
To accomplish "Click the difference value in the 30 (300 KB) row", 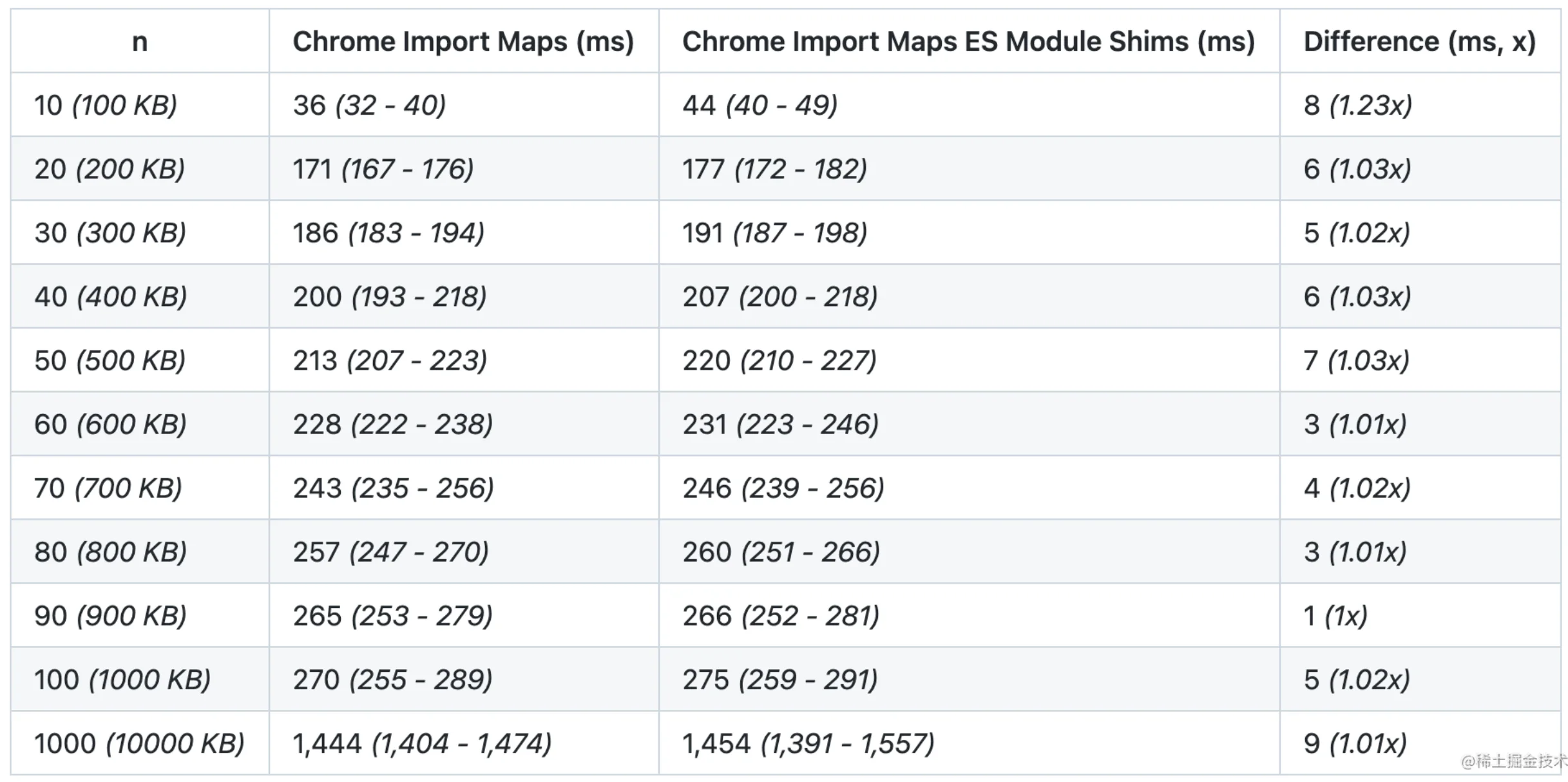I will (x=1420, y=232).
